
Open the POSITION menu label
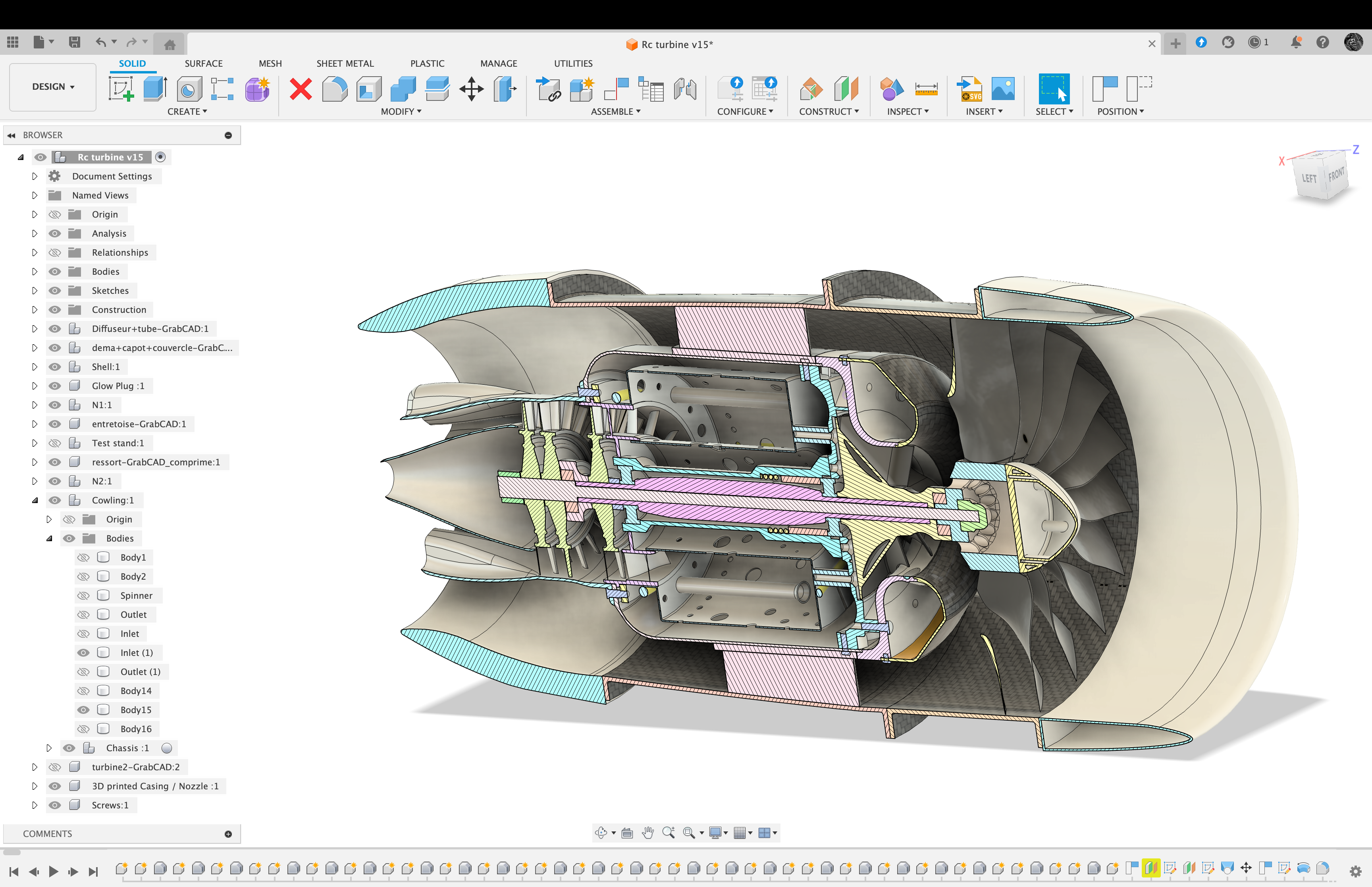[1120, 111]
